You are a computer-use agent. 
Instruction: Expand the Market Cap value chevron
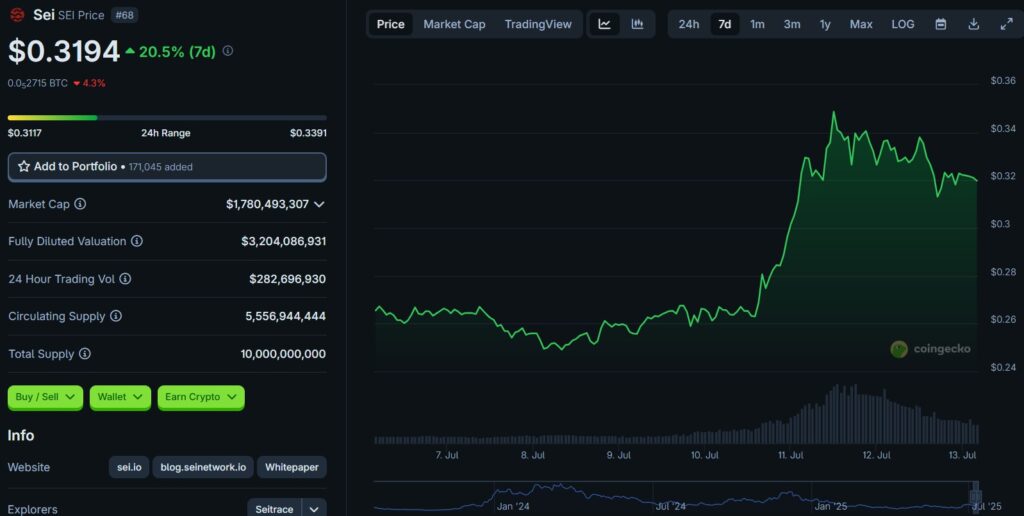[319, 204]
